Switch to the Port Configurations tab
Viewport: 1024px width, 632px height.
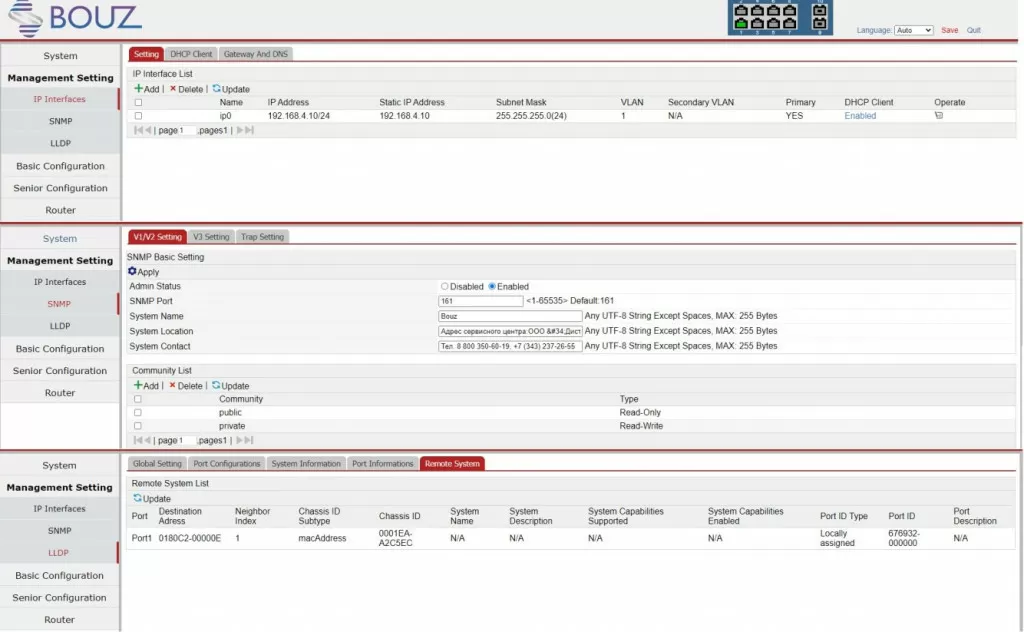227,464
